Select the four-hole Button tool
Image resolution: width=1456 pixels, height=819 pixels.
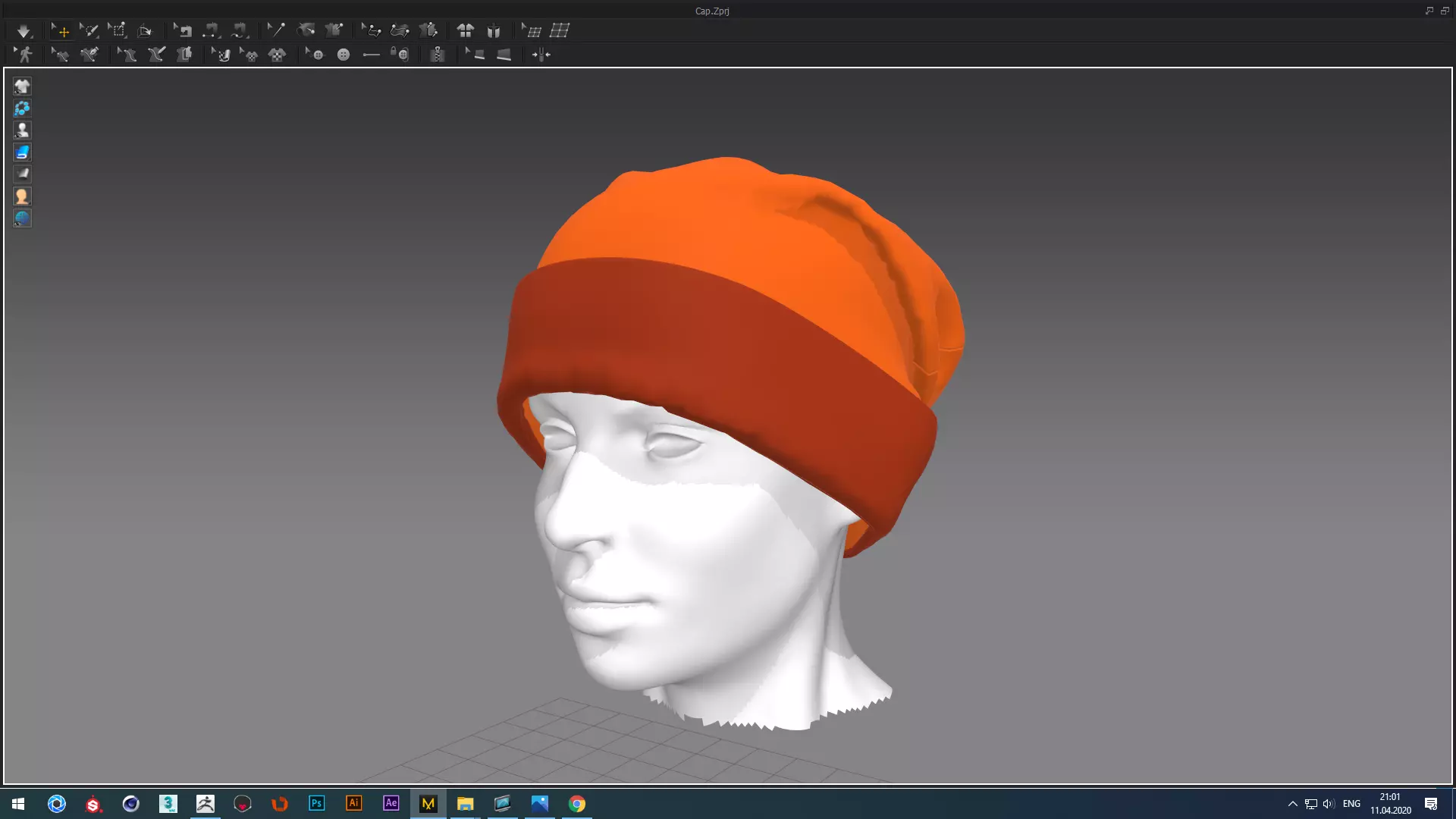pos(344,55)
